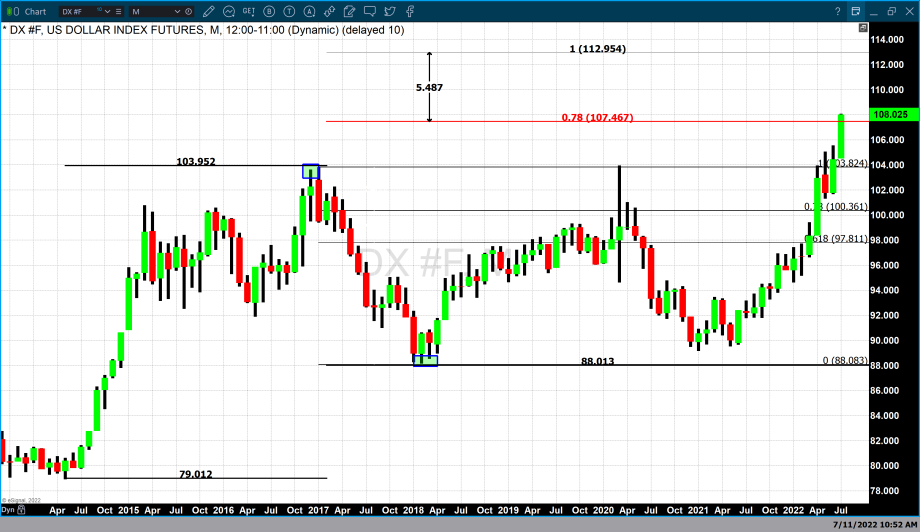Open the edit note icon
920x532 pixels.
coord(349,11)
